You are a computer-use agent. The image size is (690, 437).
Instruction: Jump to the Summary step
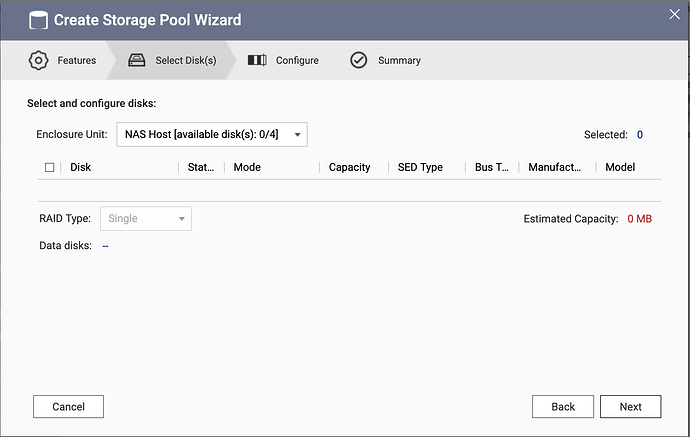point(398,60)
